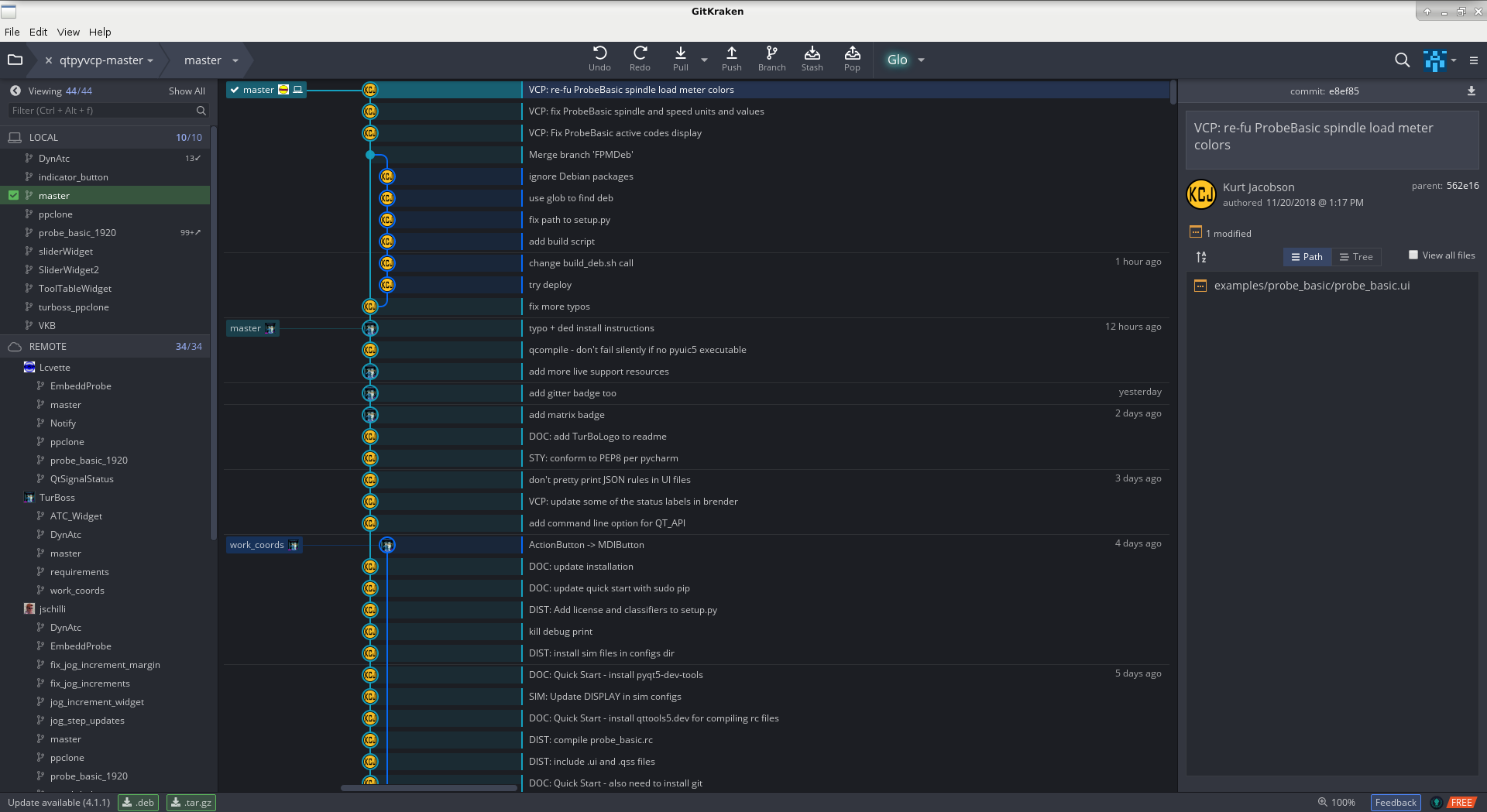Image resolution: width=1487 pixels, height=812 pixels.
Task: Click the Feedback button
Action: tap(1396, 802)
